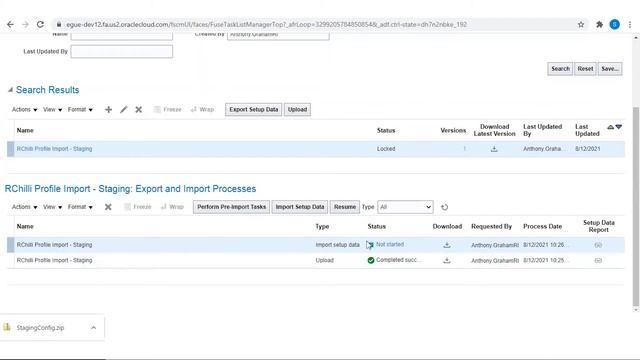Viewport: 640px width, 360px height.
Task: Download latest version of RChilli Profile Import
Action: (x=494, y=149)
